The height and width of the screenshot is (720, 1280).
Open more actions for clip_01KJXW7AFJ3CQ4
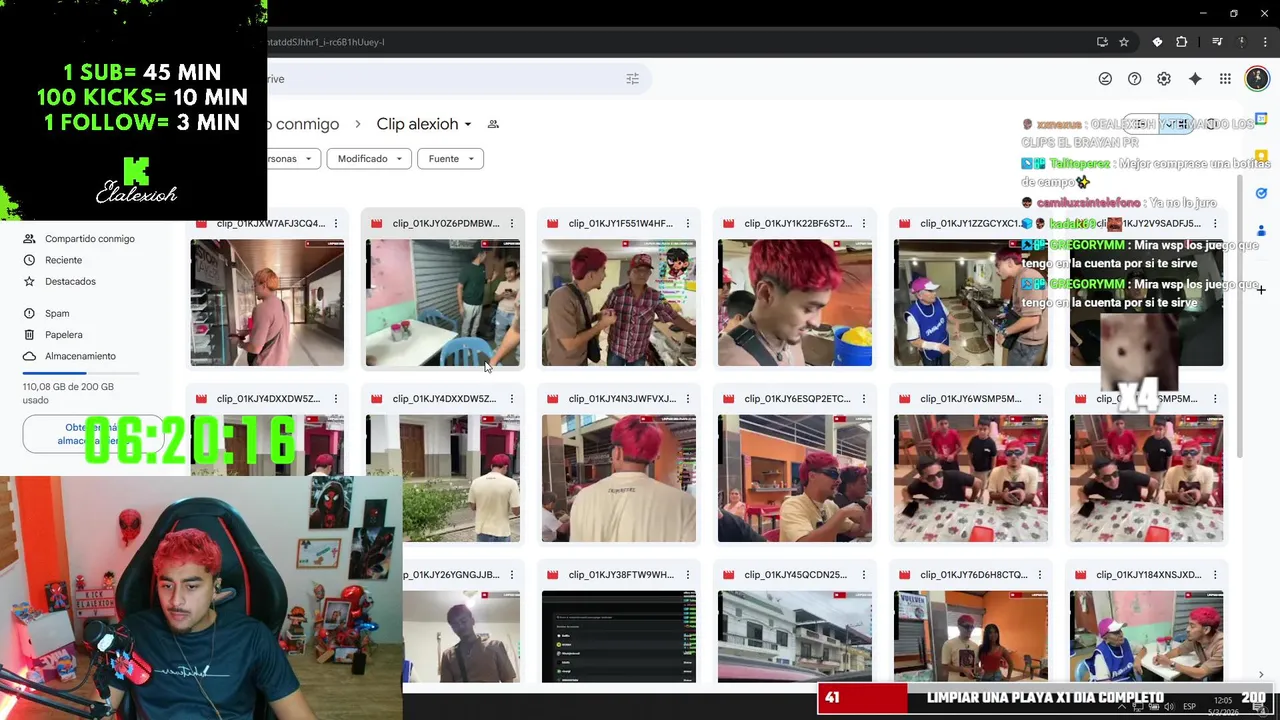click(x=336, y=223)
